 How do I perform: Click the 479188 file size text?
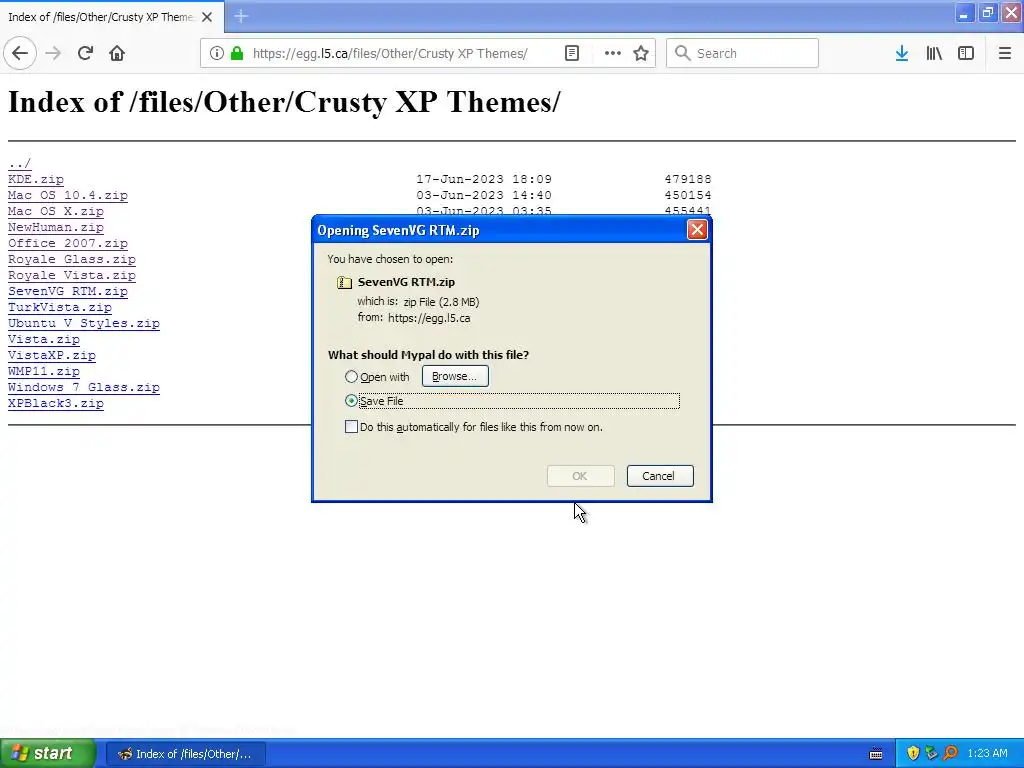pos(688,179)
